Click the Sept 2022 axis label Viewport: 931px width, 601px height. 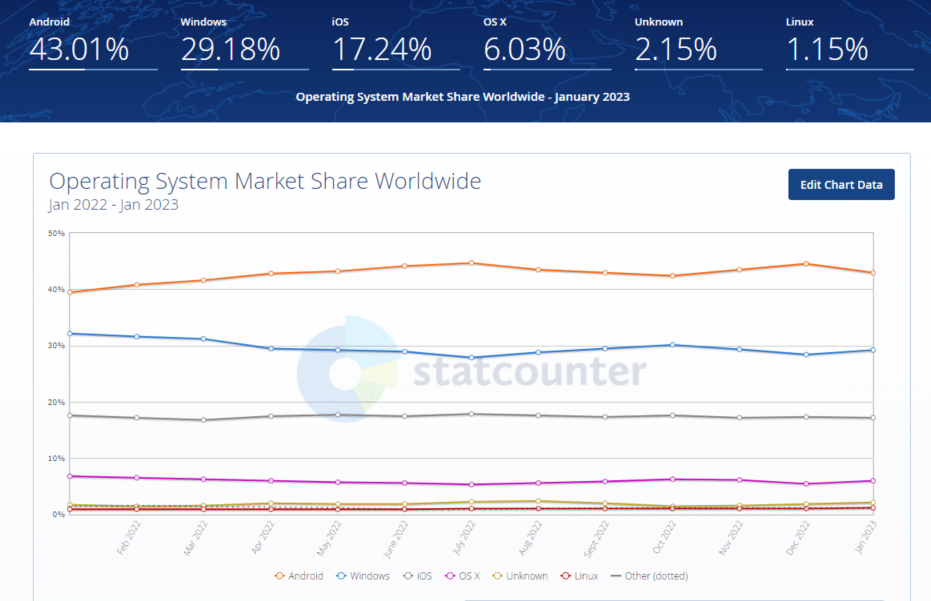596,539
